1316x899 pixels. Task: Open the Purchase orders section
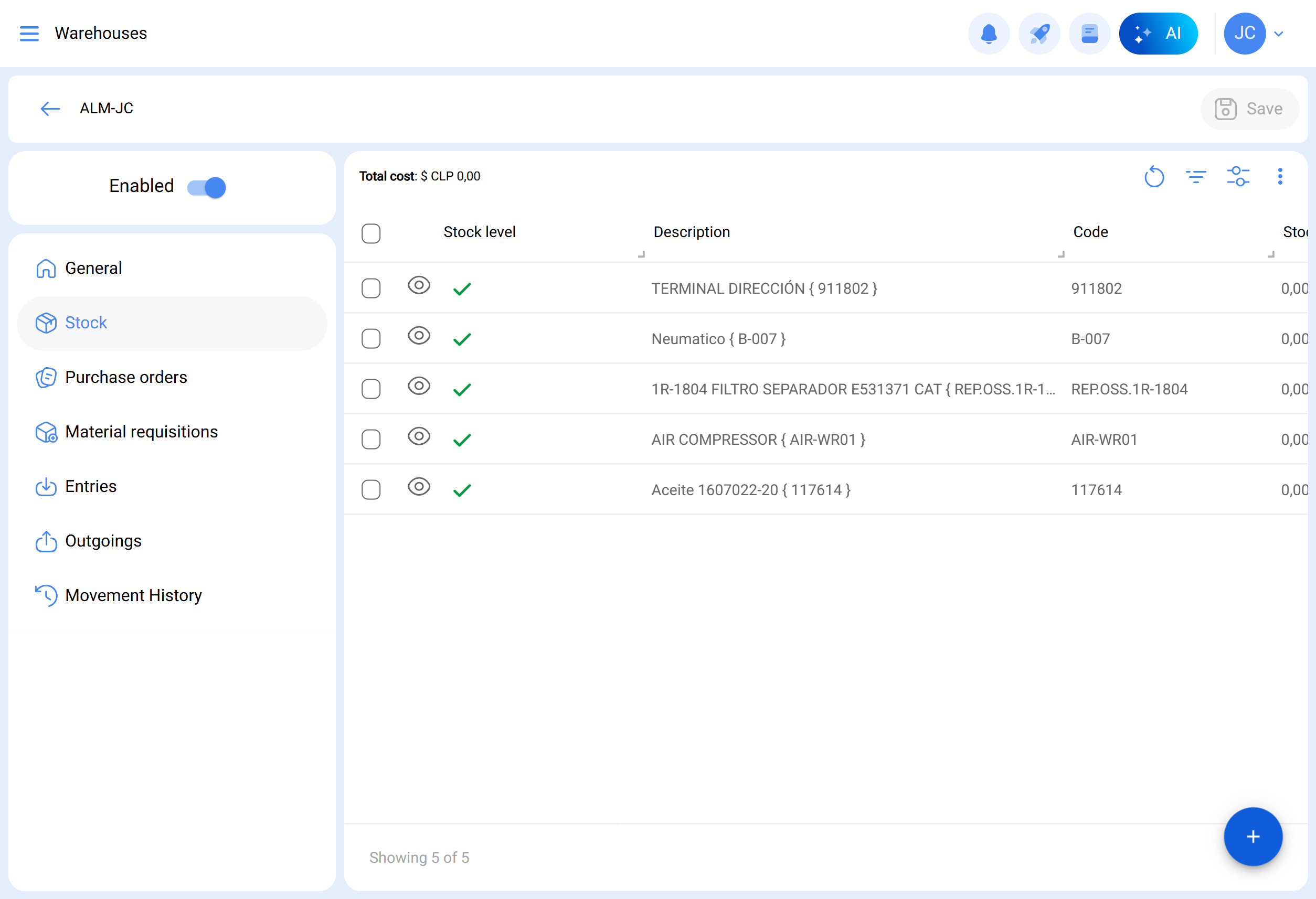[126, 378]
